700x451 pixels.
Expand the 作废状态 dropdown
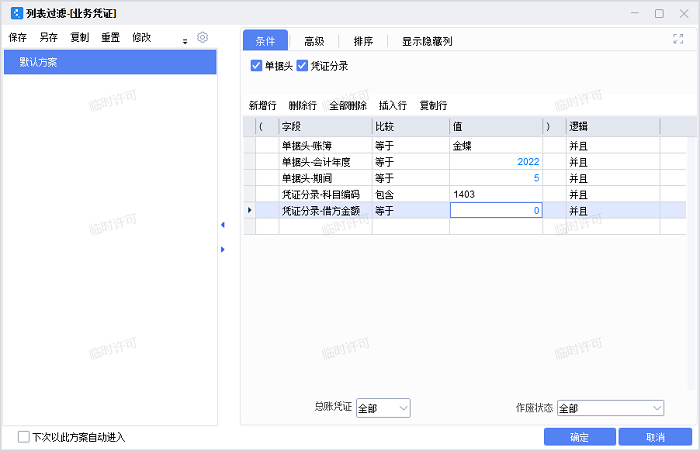coord(610,408)
